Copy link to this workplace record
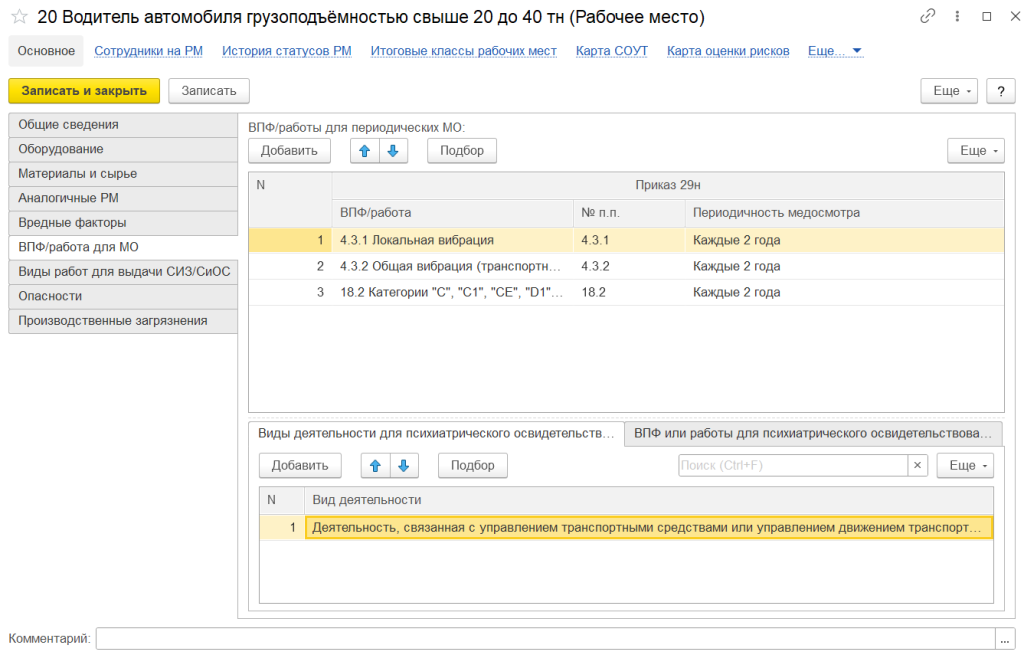1024x655 pixels. 928,17
